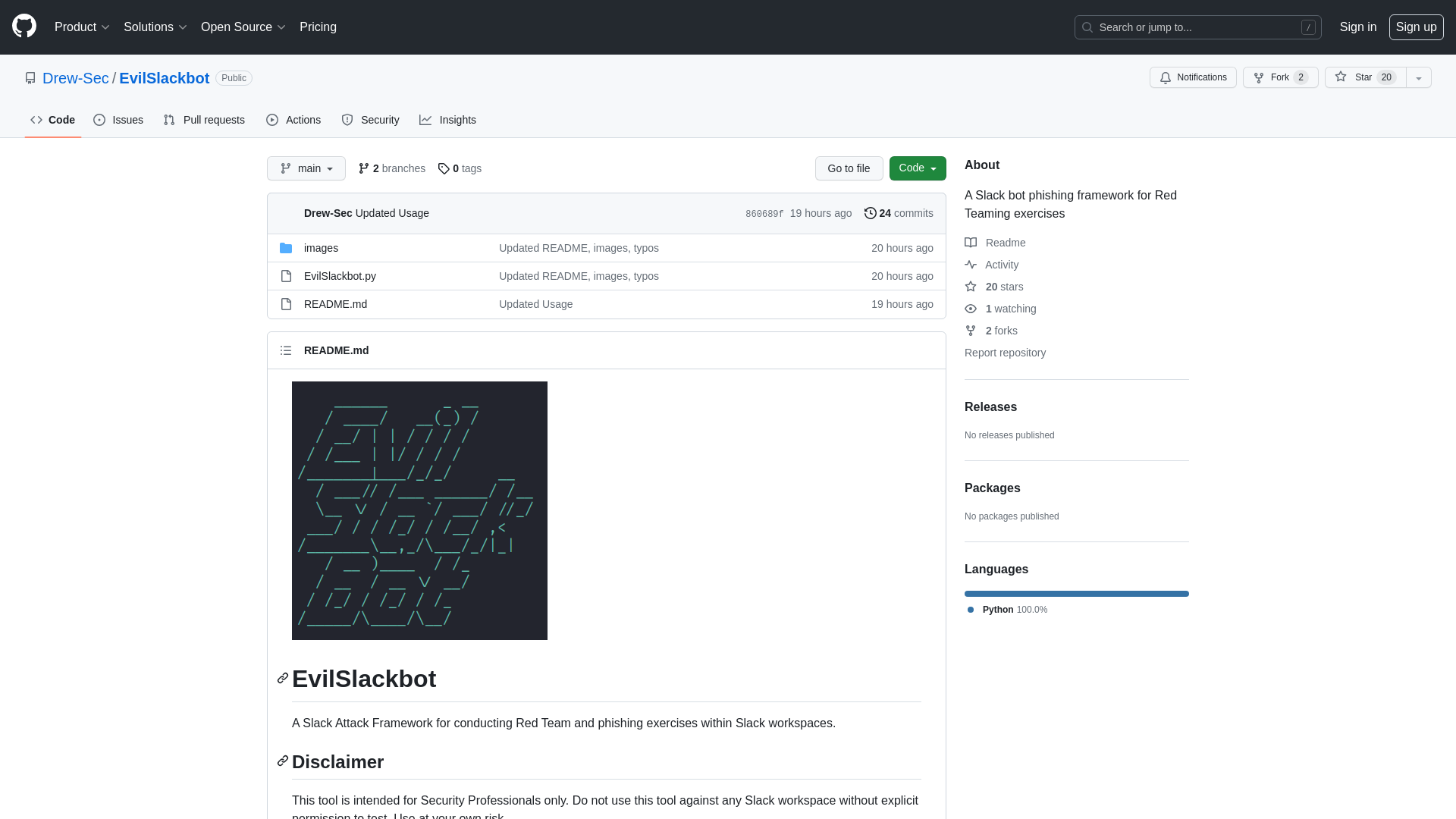Open the main branch selector
The height and width of the screenshot is (819, 1456).
306,168
